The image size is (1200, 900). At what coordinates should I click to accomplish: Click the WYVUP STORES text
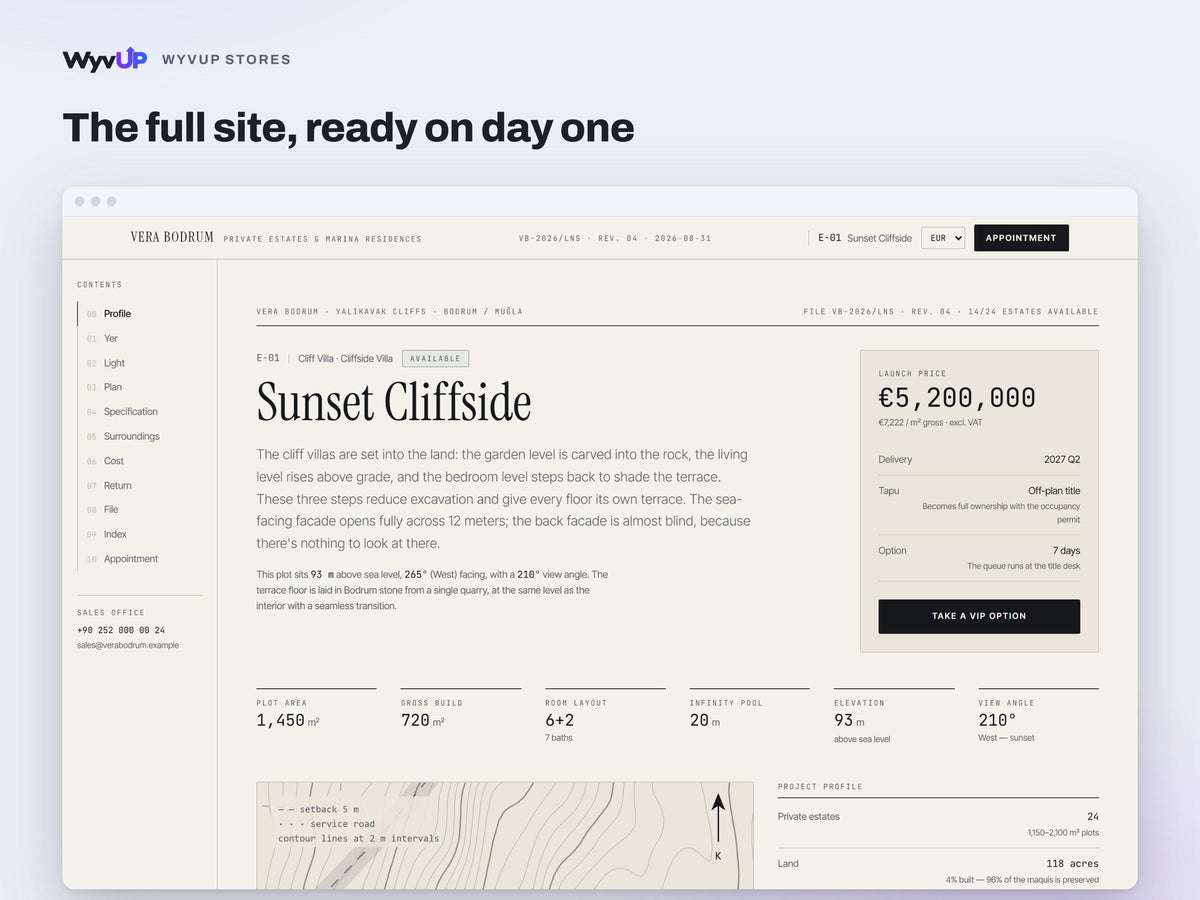pyautogui.click(x=226, y=59)
